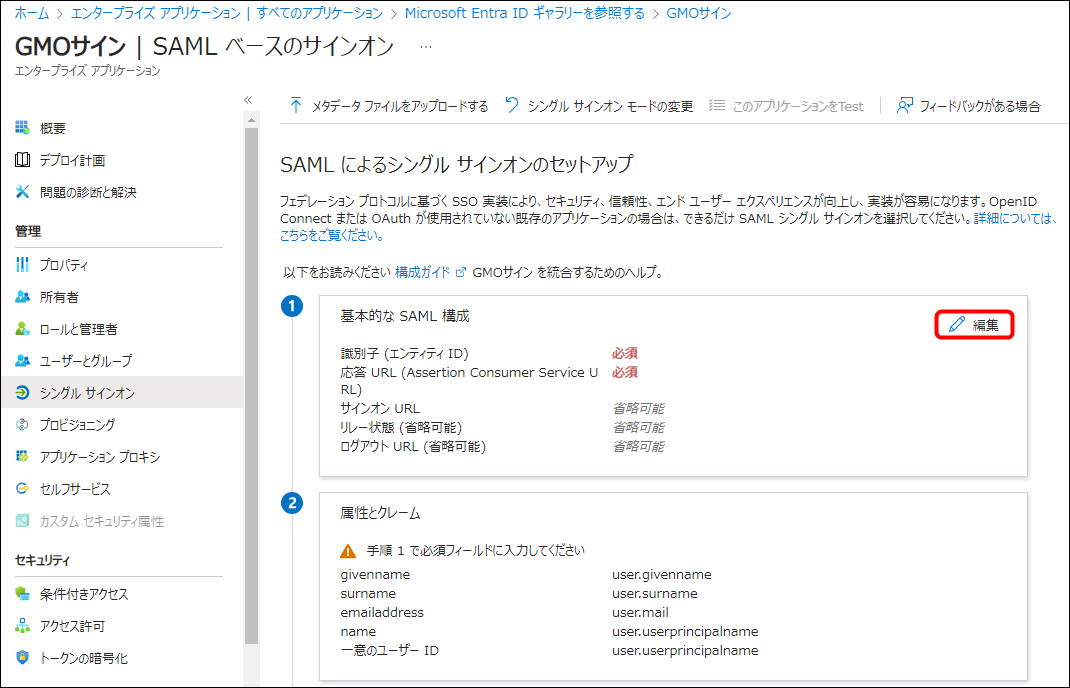Click the pencil icon in the 編集 button
This screenshot has height=688, width=1070.
[x=957, y=324]
